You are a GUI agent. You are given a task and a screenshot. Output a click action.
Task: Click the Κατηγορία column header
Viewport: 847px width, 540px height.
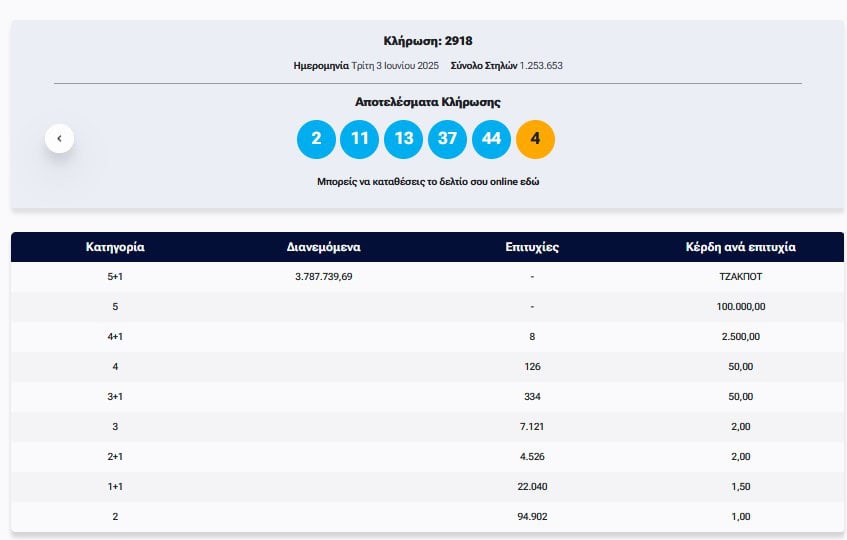pos(115,247)
